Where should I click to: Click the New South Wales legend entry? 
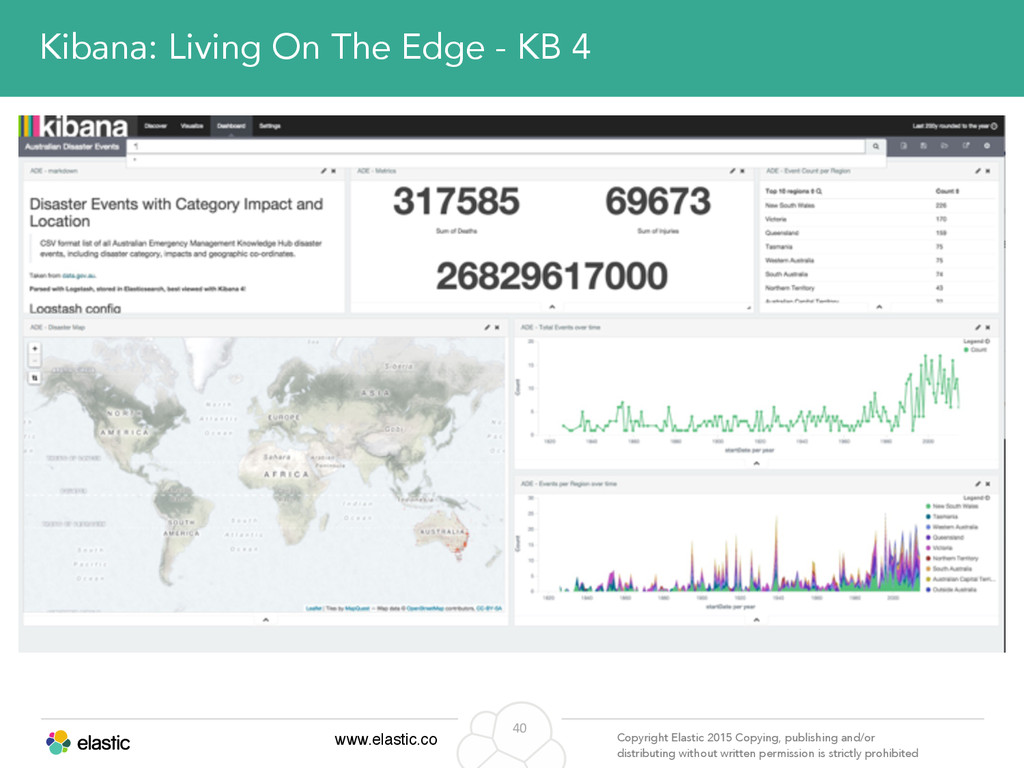(x=952, y=506)
